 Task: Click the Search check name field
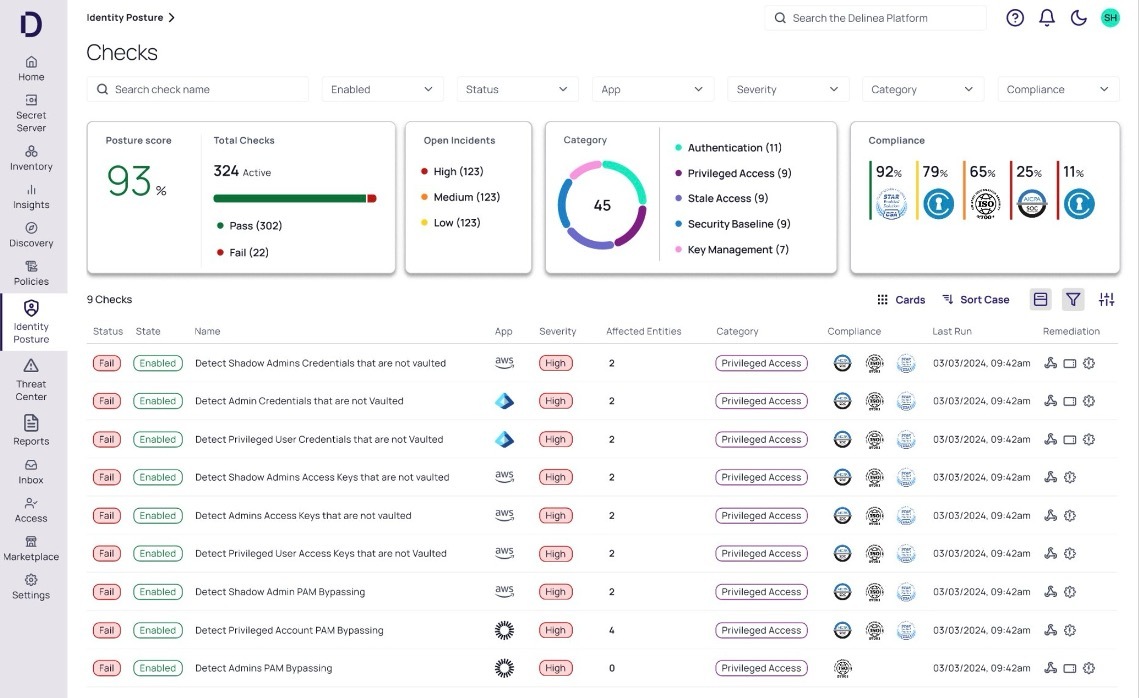(198, 89)
